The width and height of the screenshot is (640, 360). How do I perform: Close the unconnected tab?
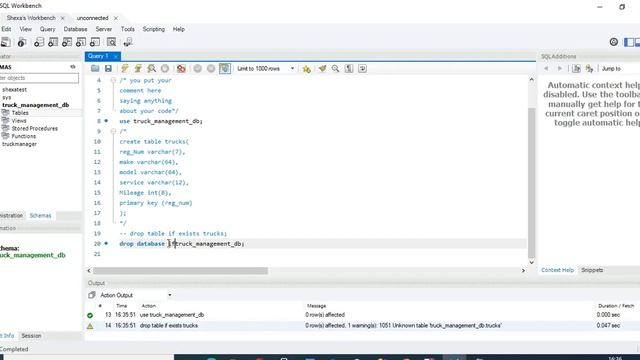[x=116, y=18]
